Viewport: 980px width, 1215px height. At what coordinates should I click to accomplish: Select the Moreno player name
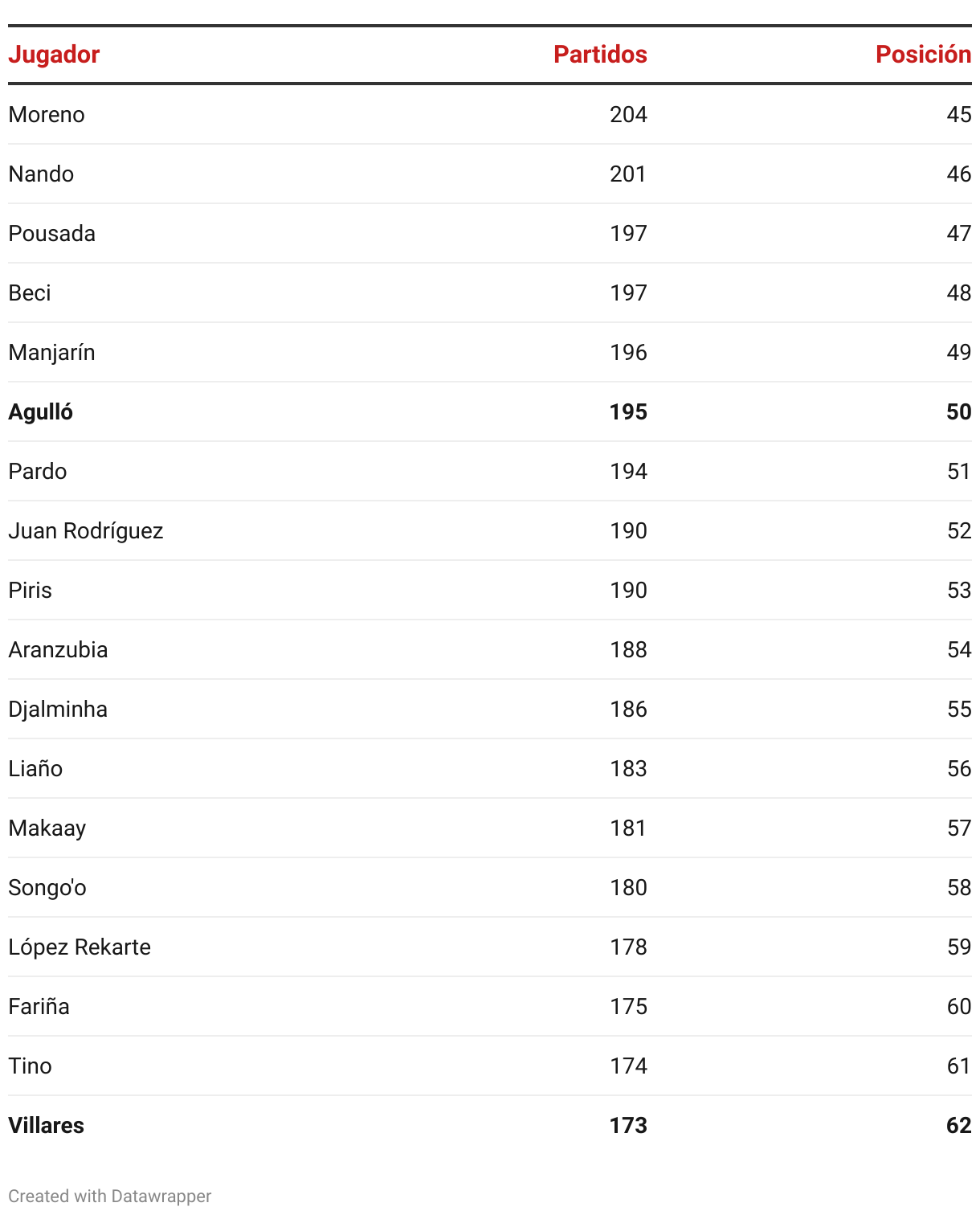[47, 115]
